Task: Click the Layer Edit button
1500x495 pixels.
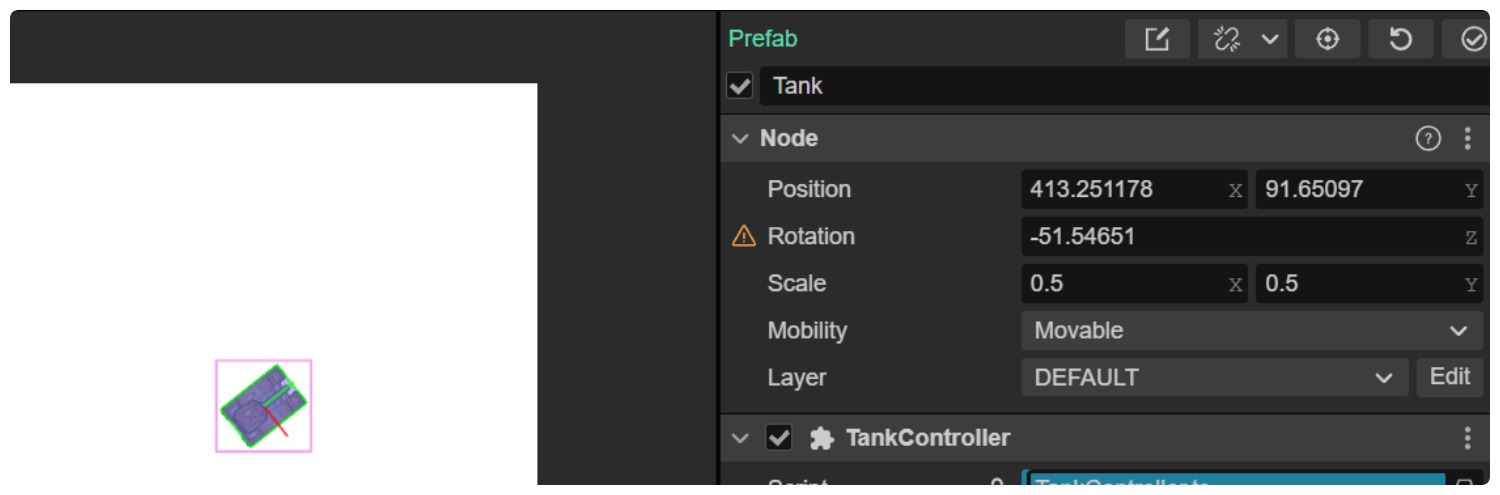Action: click(x=1450, y=377)
